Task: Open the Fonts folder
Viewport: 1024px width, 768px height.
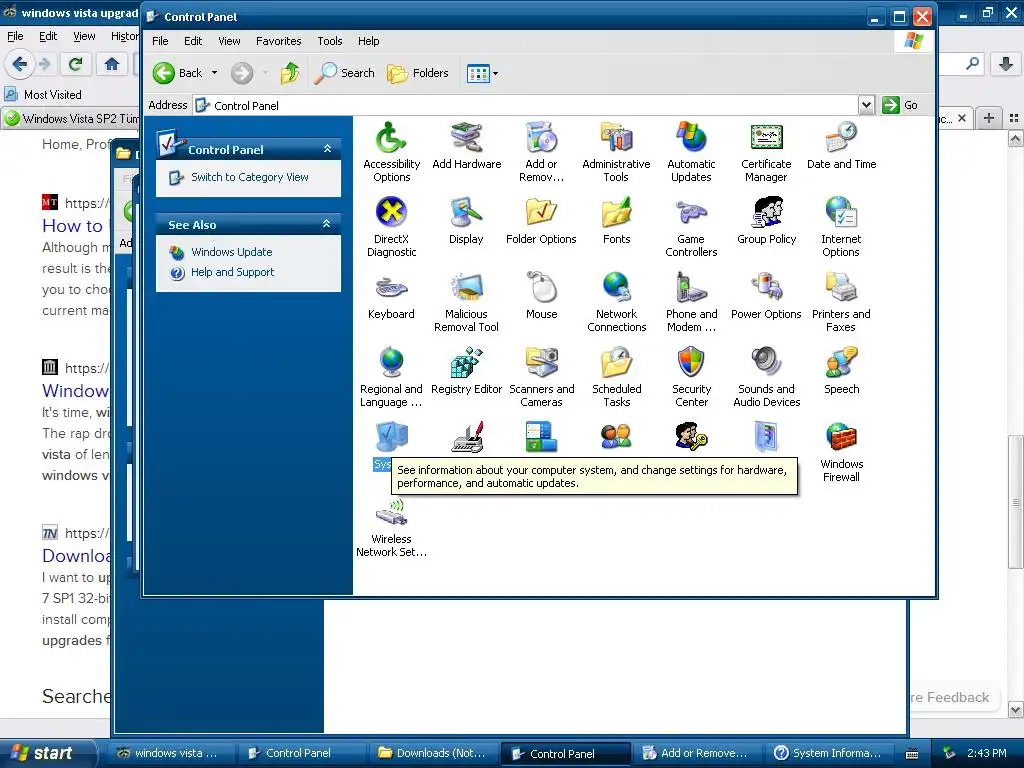Action: coord(616,221)
